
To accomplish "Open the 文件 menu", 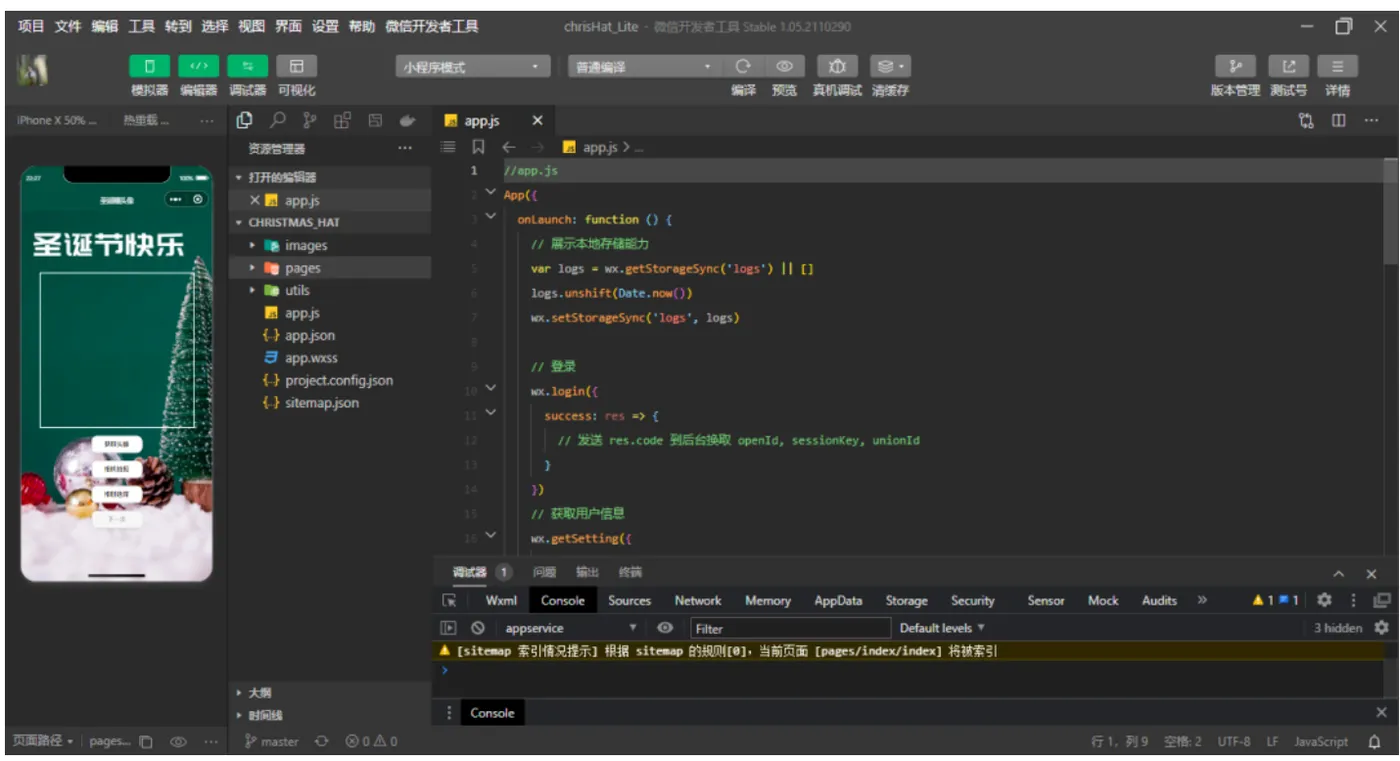I will coord(68,27).
